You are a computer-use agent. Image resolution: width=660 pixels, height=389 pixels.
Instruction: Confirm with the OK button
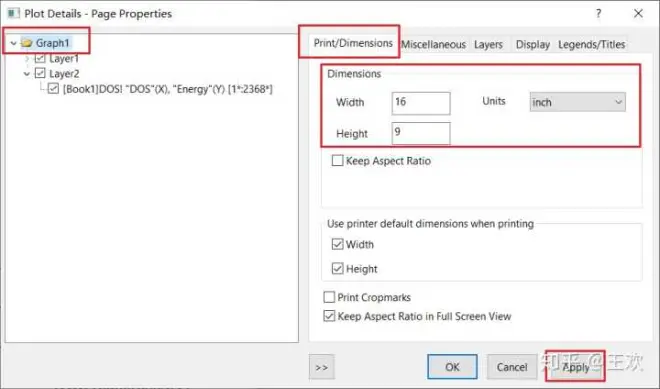coord(452,367)
